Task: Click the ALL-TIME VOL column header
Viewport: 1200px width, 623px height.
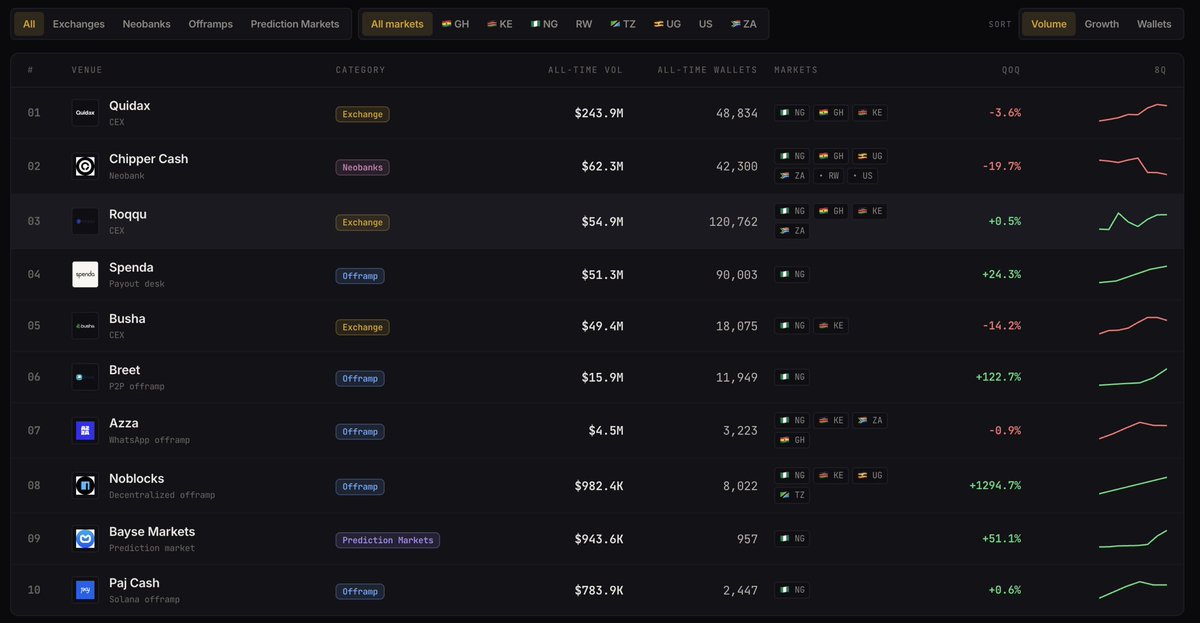Action: (x=585, y=70)
